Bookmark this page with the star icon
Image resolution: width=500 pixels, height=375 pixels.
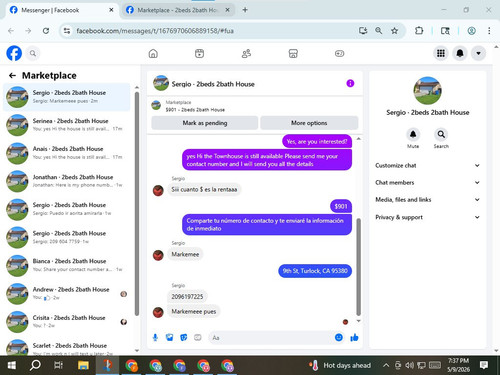[394, 31]
